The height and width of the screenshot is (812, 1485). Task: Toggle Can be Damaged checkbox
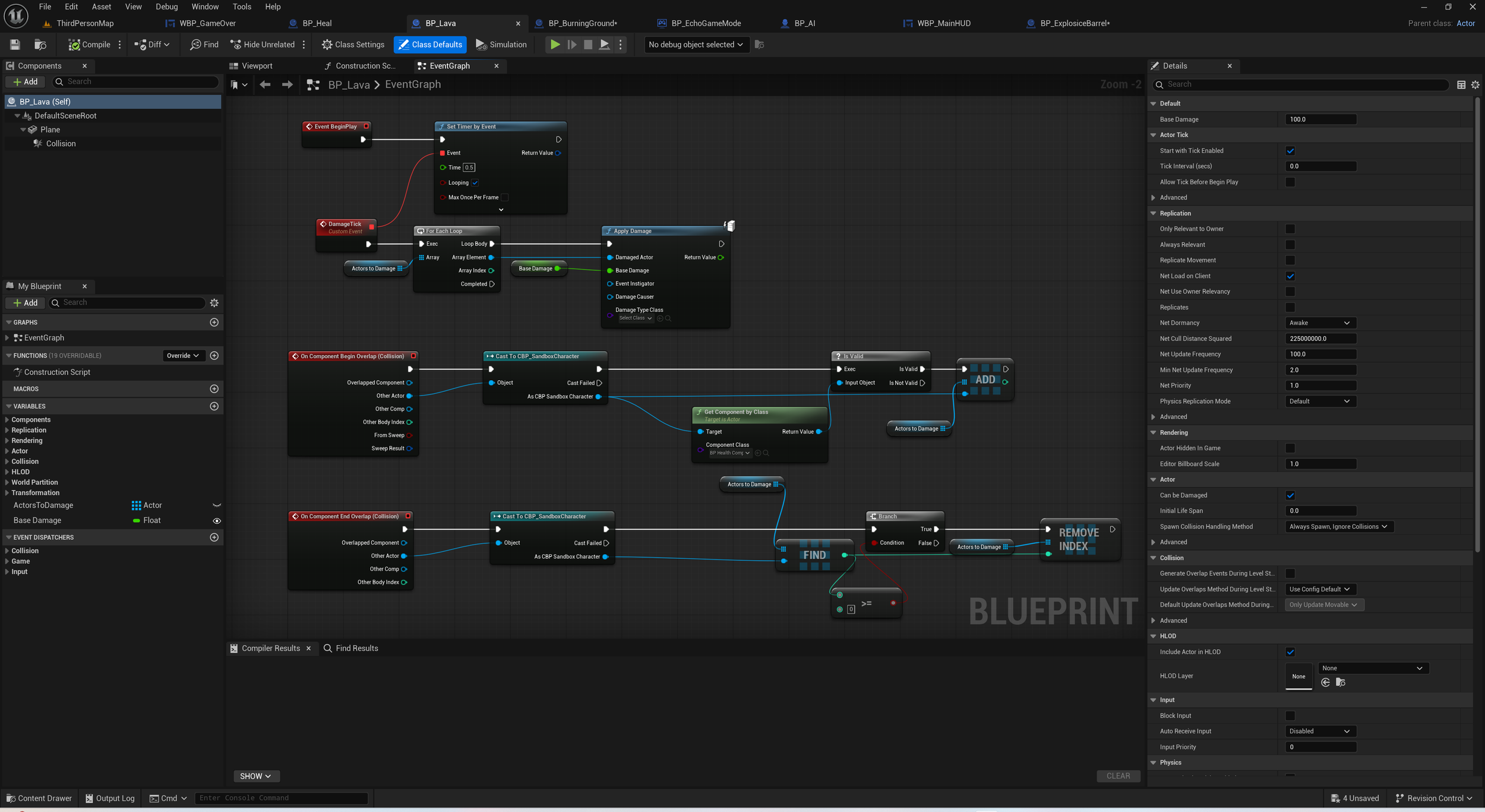coord(1290,495)
